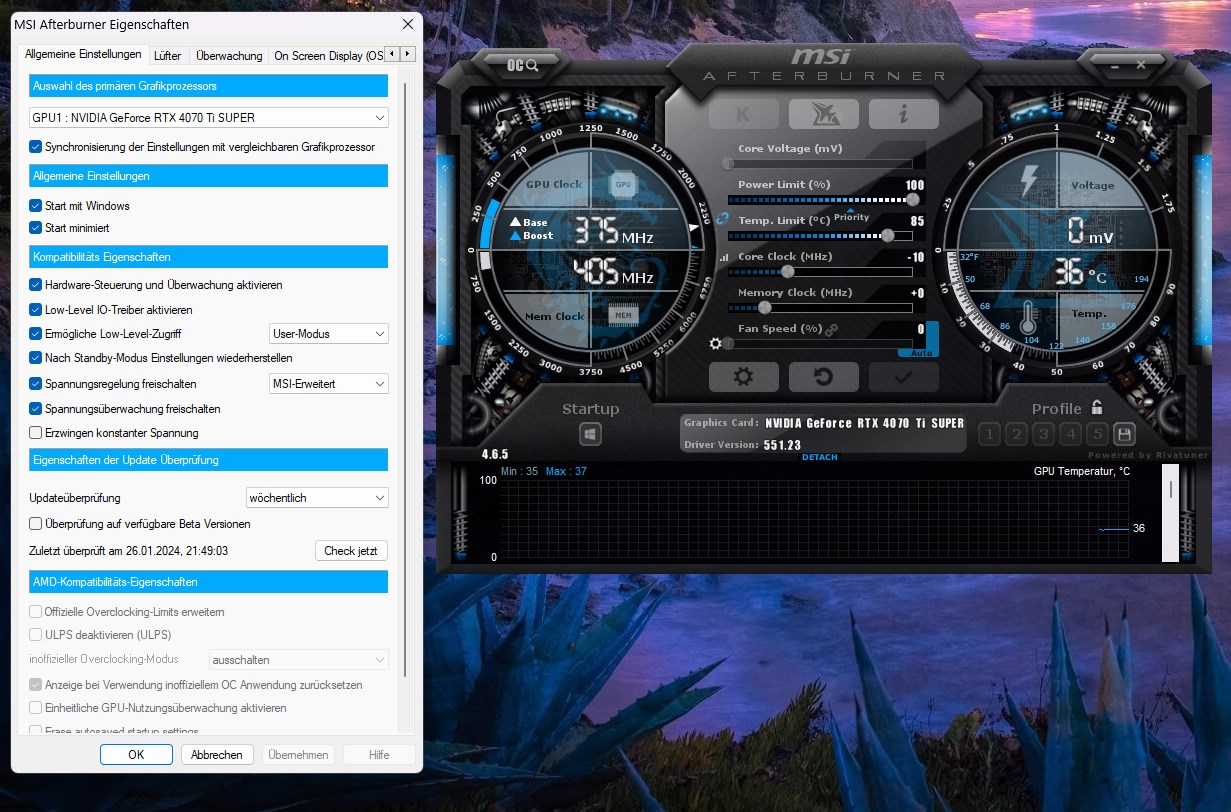This screenshot has height=812, width=1231.
Task: Click the save profile floppy icon
Action: coord(1124,434)
